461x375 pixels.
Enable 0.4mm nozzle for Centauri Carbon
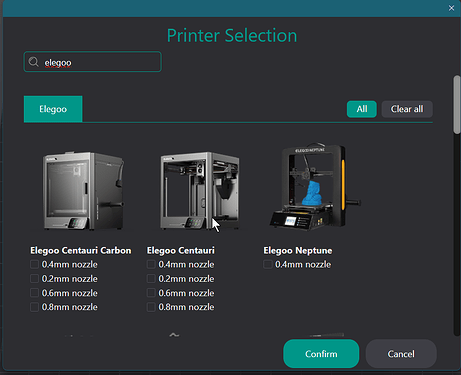[x=34, y=264]
